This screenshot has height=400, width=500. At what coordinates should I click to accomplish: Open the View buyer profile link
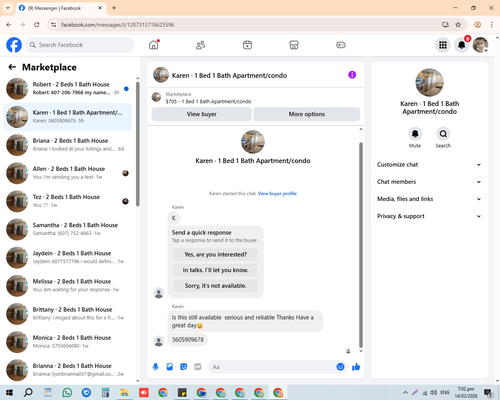277,193
